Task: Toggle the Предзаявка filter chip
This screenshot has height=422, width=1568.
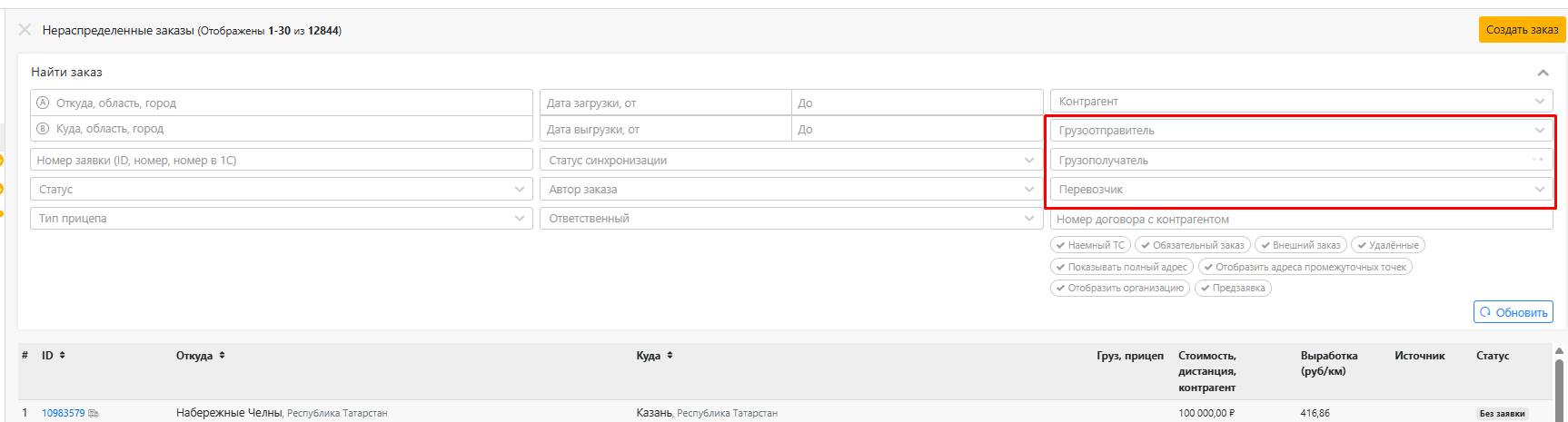Action: coord(1233,288)
